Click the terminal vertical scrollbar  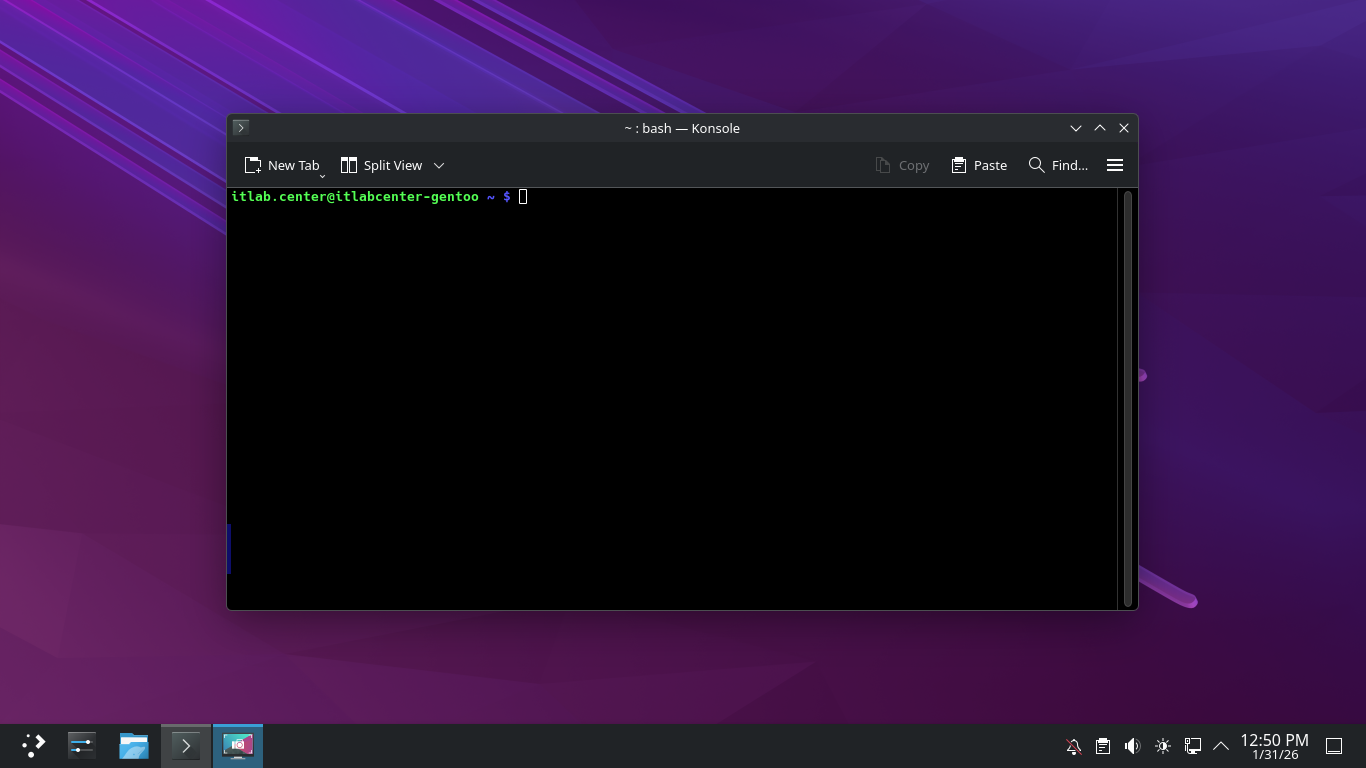click(1128, 398)
